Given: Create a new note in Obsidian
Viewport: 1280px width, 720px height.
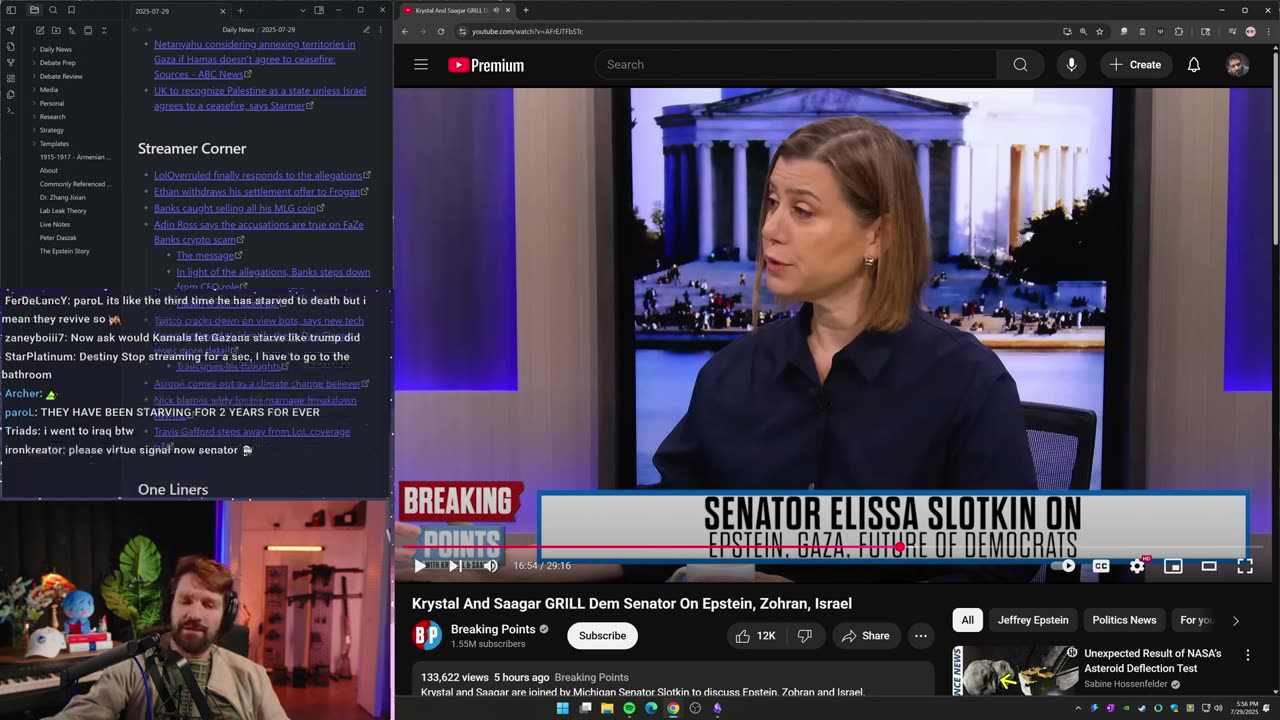Looking at the screenshot, I should 39,30.
